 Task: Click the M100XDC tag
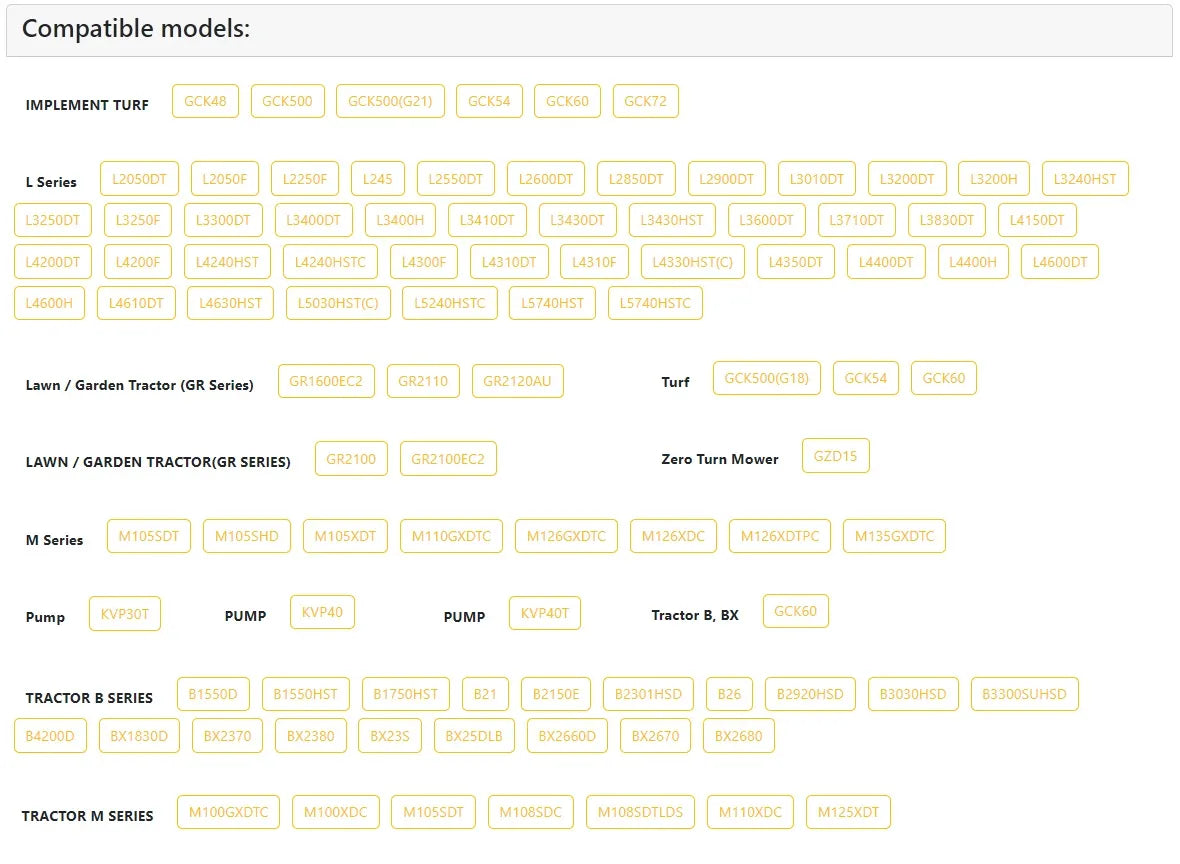coord(336,812)
